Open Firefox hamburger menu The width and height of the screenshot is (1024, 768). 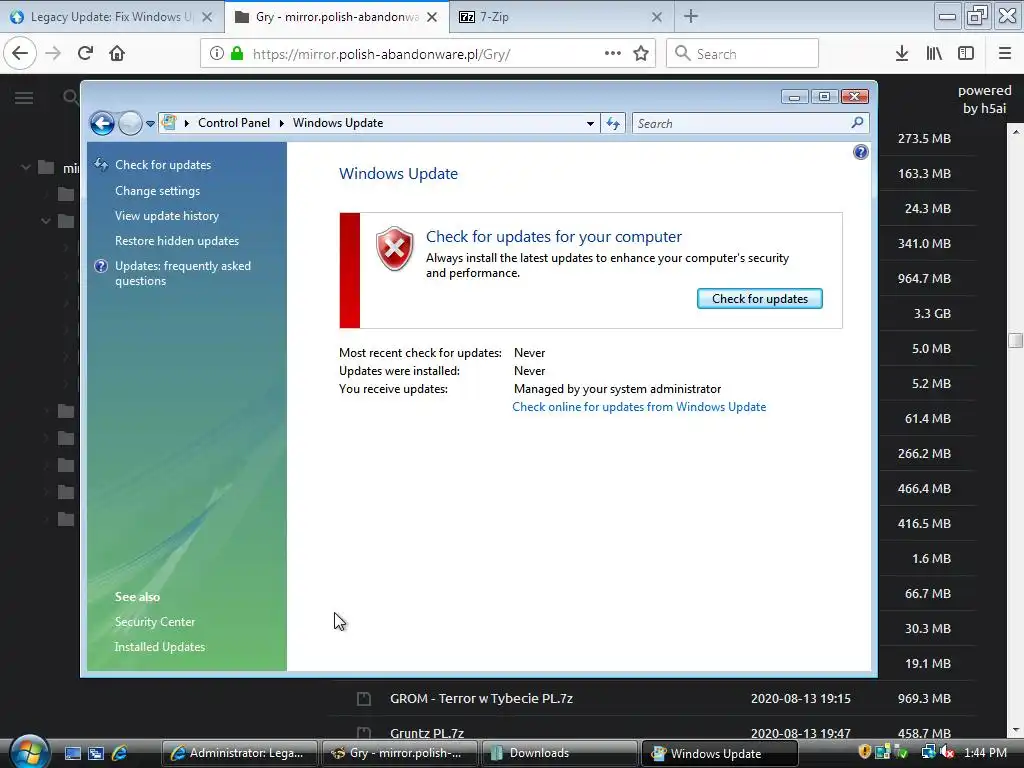click(1005, 53)
